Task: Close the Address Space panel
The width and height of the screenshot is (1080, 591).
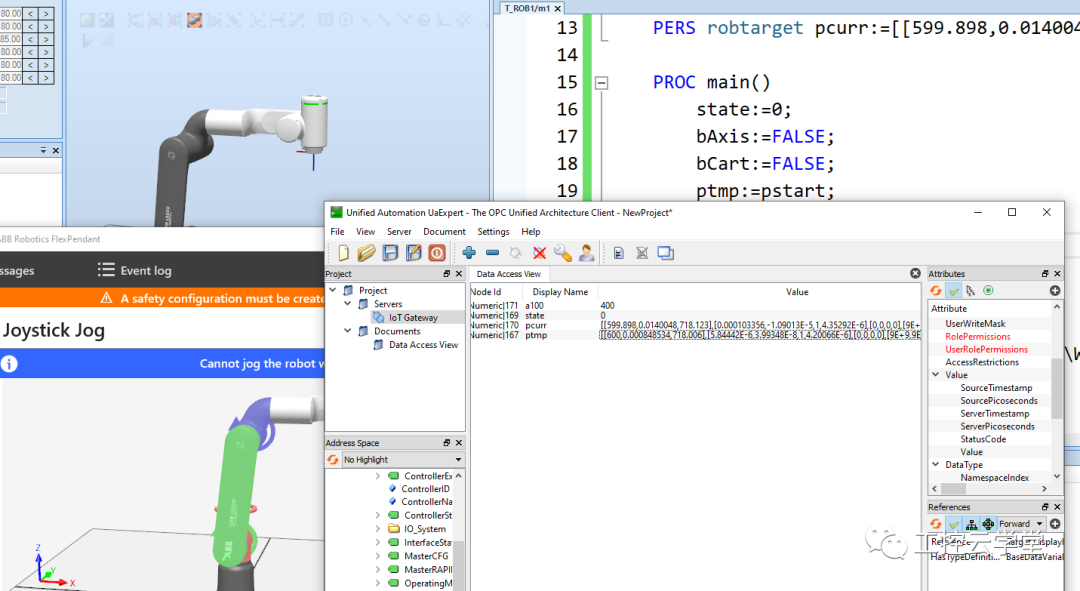Action: tap(459, 443)
